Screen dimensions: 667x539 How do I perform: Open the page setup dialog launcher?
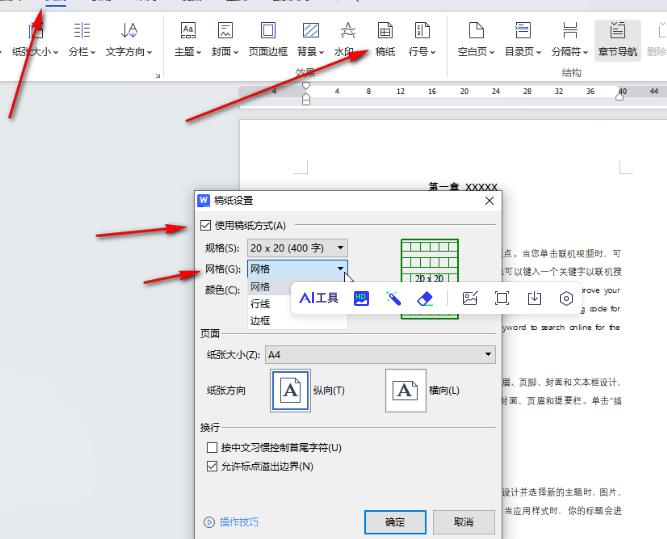[x=158, y=76]
